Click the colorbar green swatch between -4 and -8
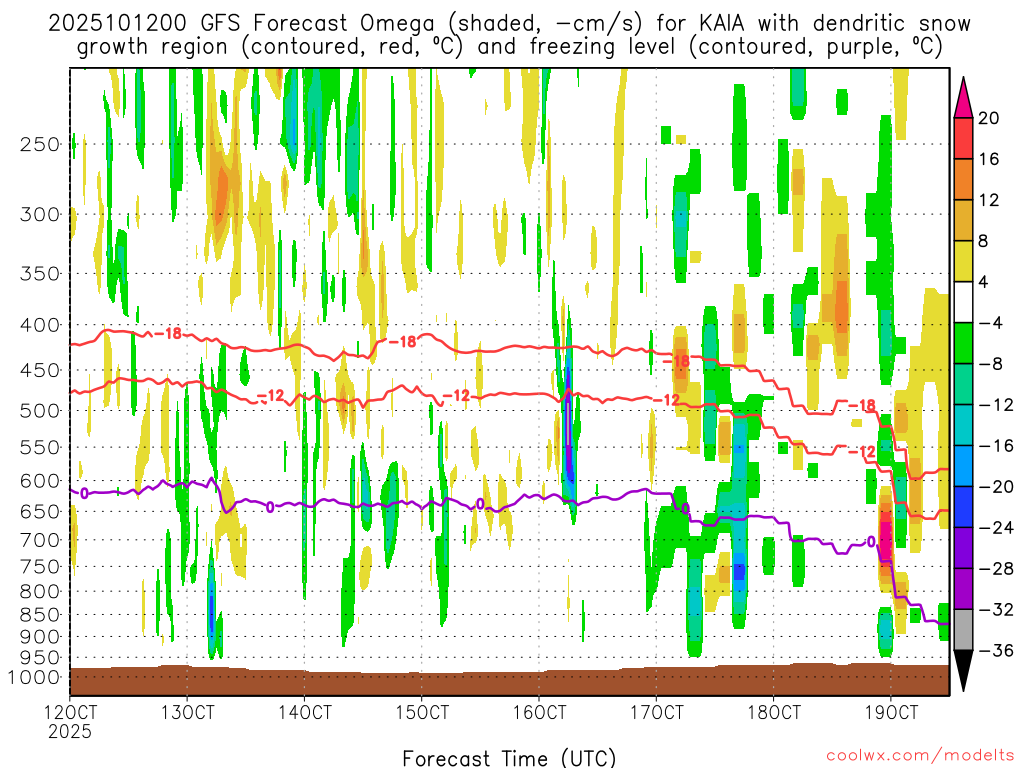 pos(963,344)
